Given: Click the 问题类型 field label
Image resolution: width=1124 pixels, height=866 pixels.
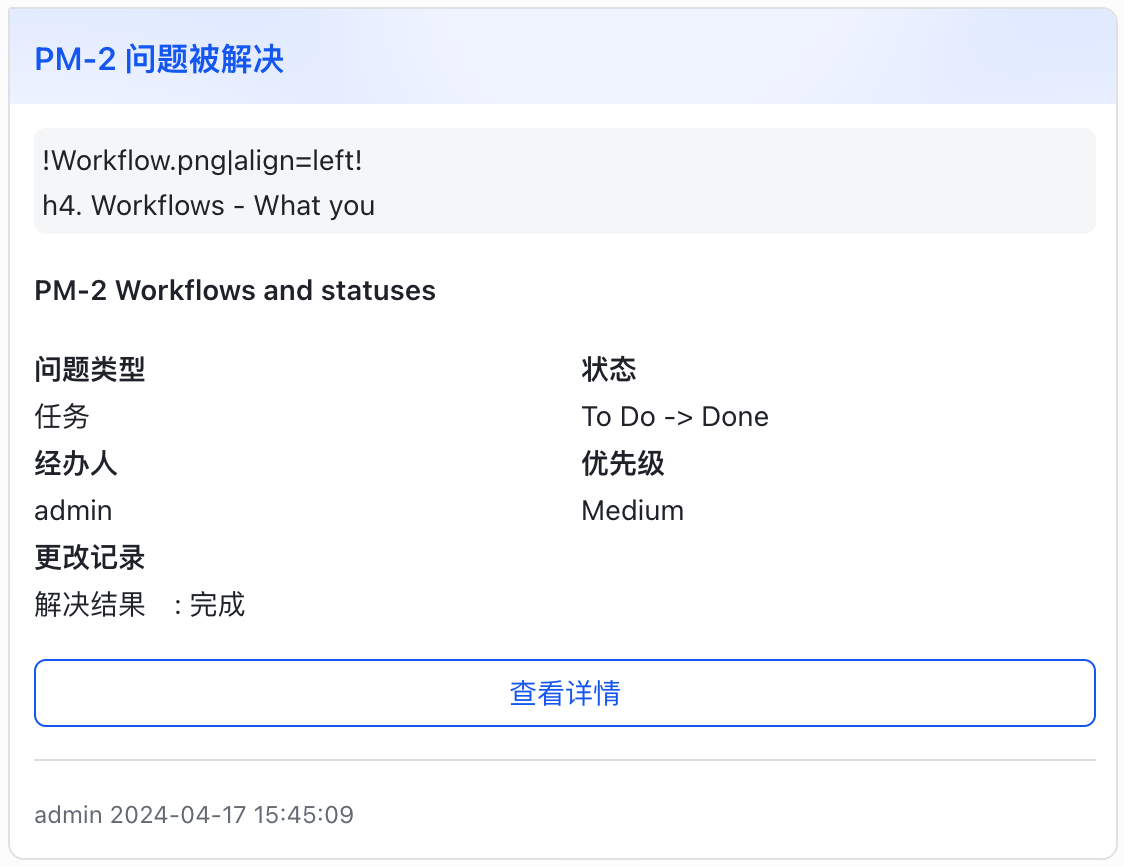Looking at the screenshot, I should tap(90, 370).
